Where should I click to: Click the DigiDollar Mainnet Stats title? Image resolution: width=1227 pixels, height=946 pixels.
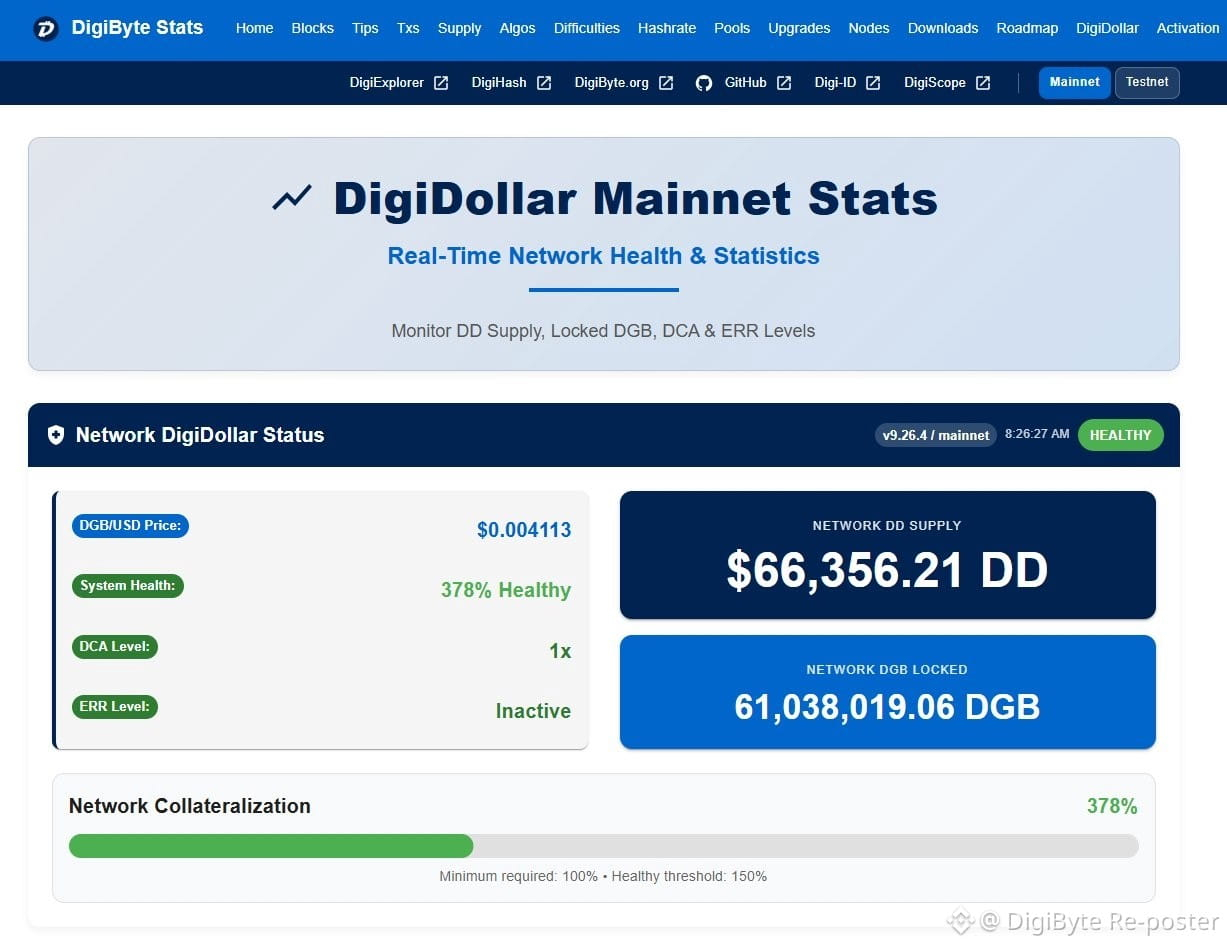click(x=635, y=198)
